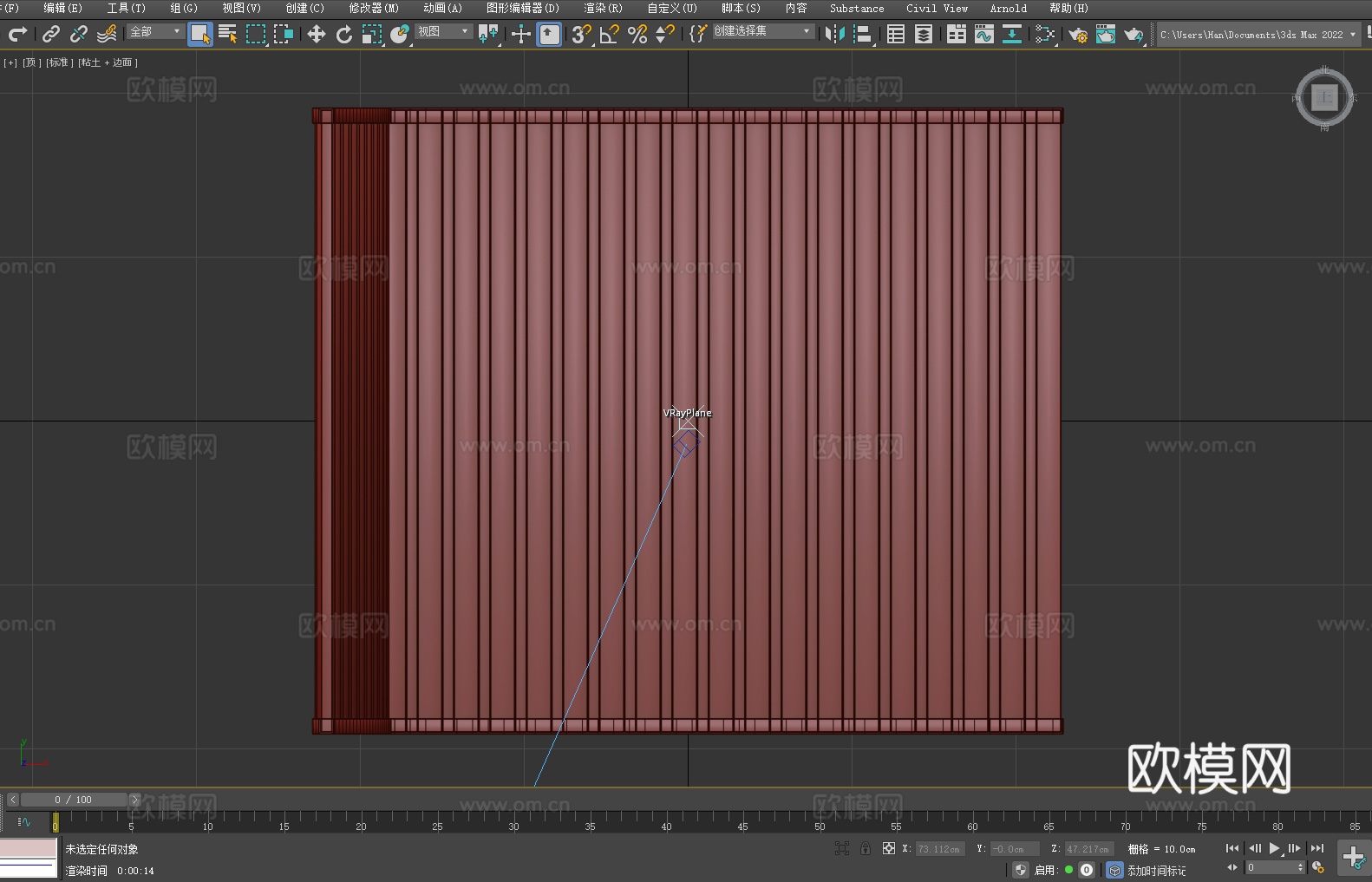
Task: Open the Civil View menu
Action: [937, 8]
